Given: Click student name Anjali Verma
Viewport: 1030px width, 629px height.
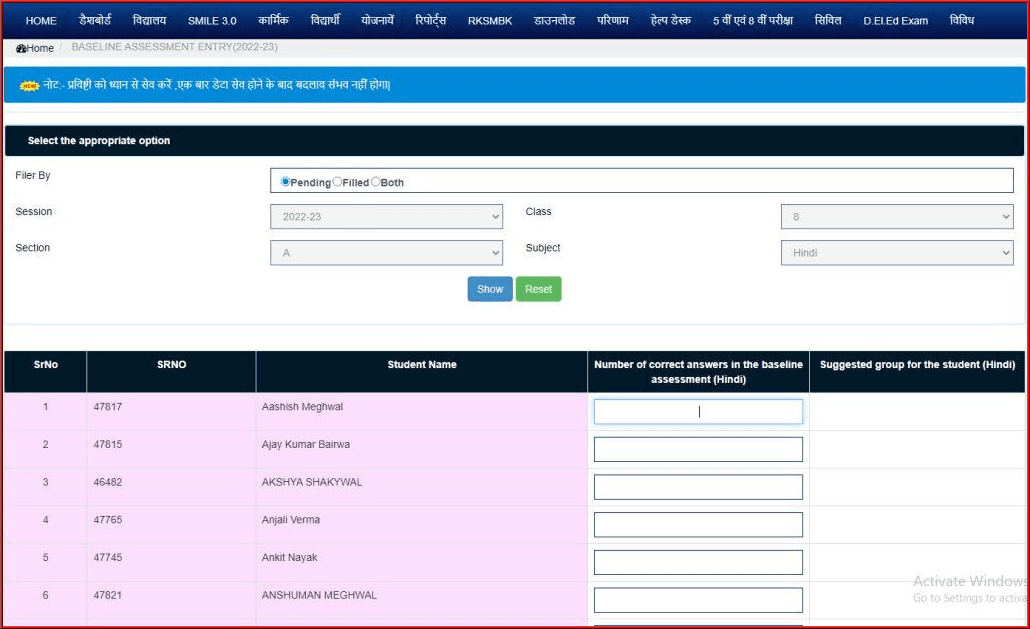Looking at the screenshot, I should 290,520.
